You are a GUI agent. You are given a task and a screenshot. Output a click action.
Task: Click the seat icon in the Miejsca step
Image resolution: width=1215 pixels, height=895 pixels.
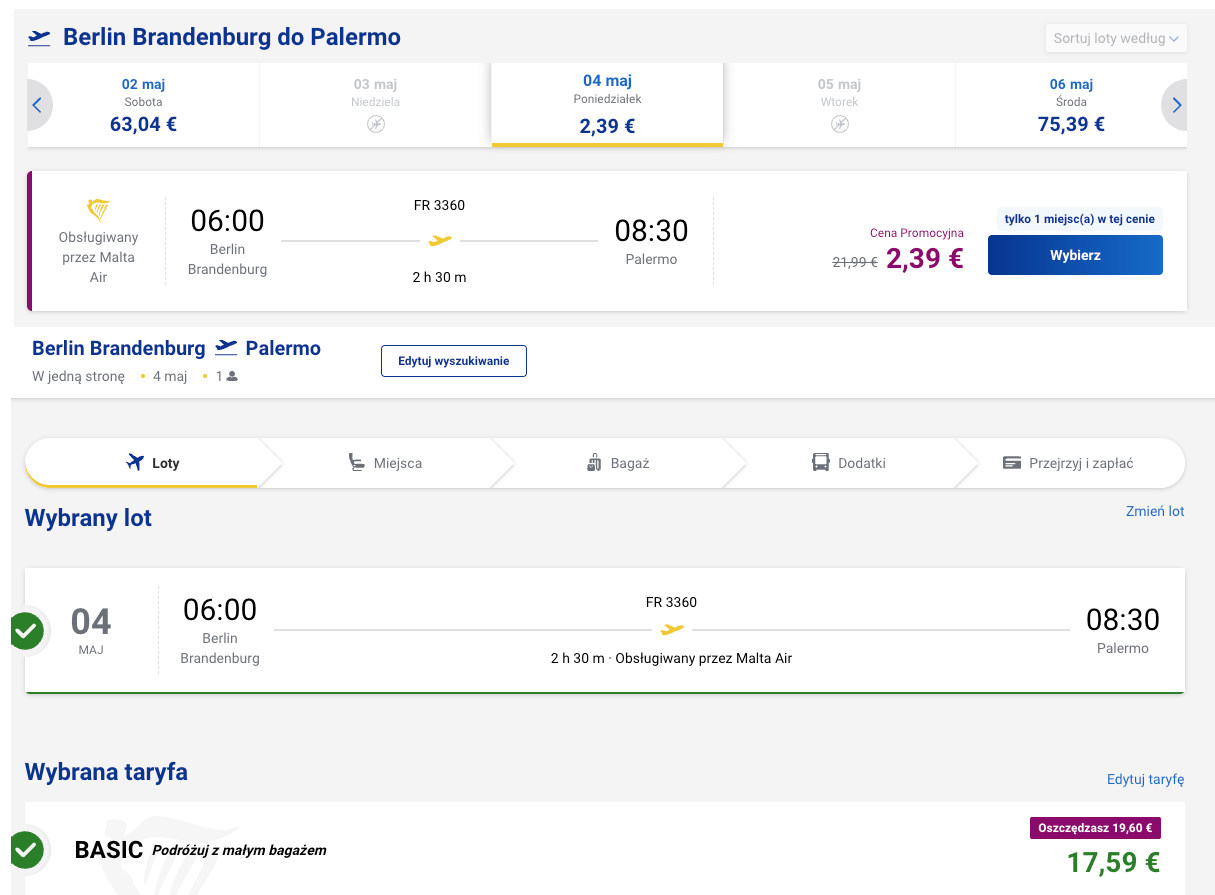pos(357,462)
